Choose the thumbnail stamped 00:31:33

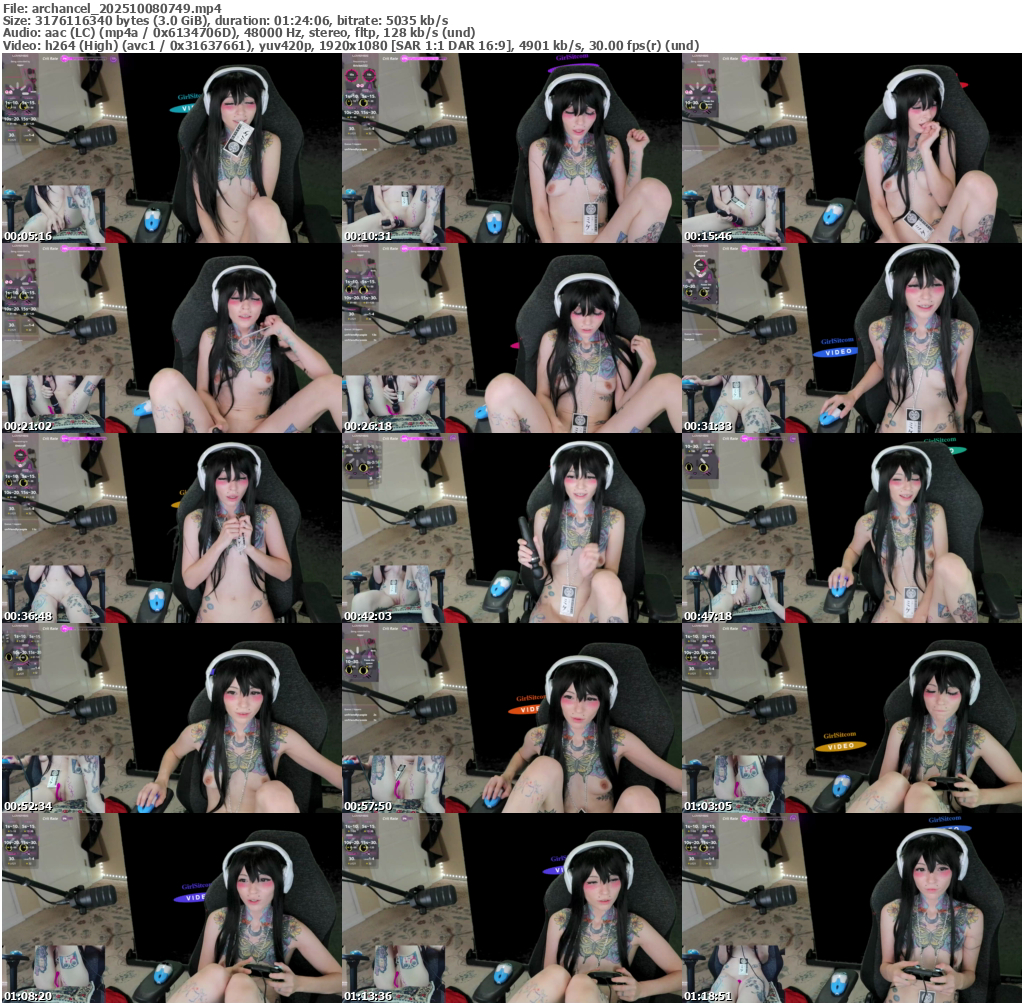coord(852,338)
